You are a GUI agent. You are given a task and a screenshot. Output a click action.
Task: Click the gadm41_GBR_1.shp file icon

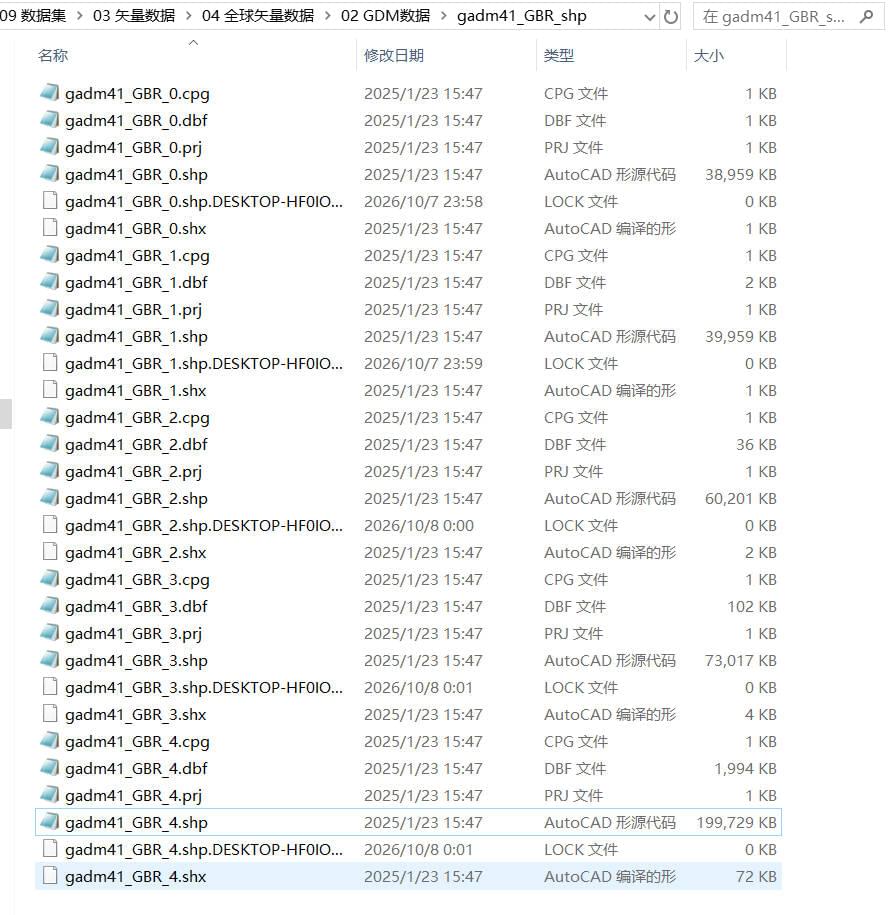(50, 336)
